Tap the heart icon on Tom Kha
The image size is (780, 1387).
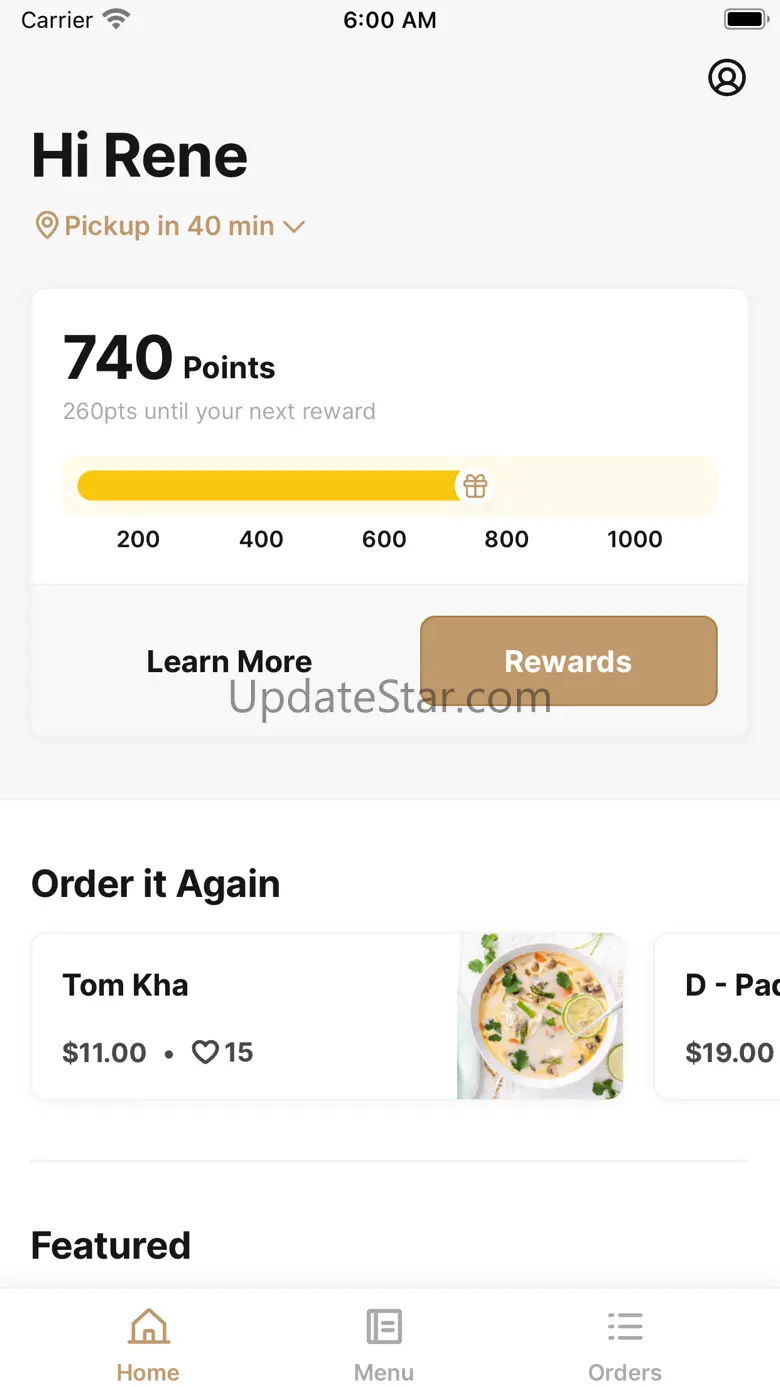coord(205,1053)
